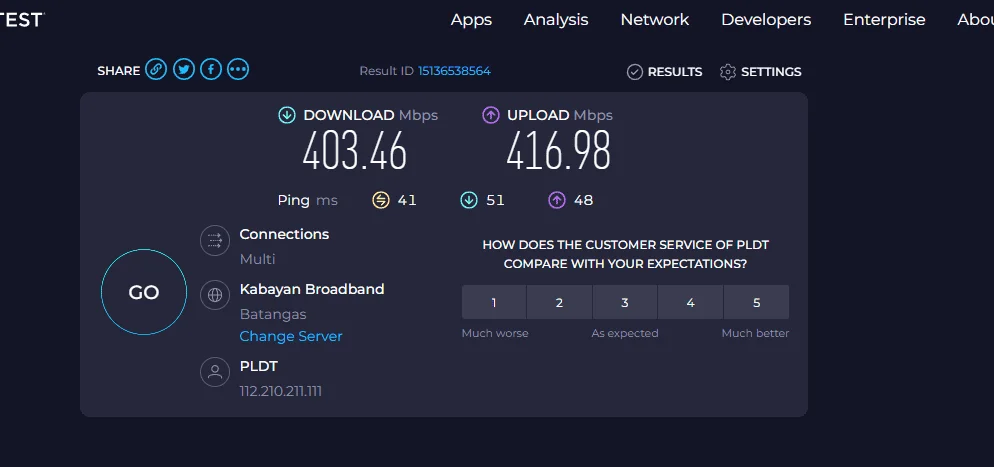
Task: Click the globe icon for Kabayan Broadband
Action: point(215,295)
